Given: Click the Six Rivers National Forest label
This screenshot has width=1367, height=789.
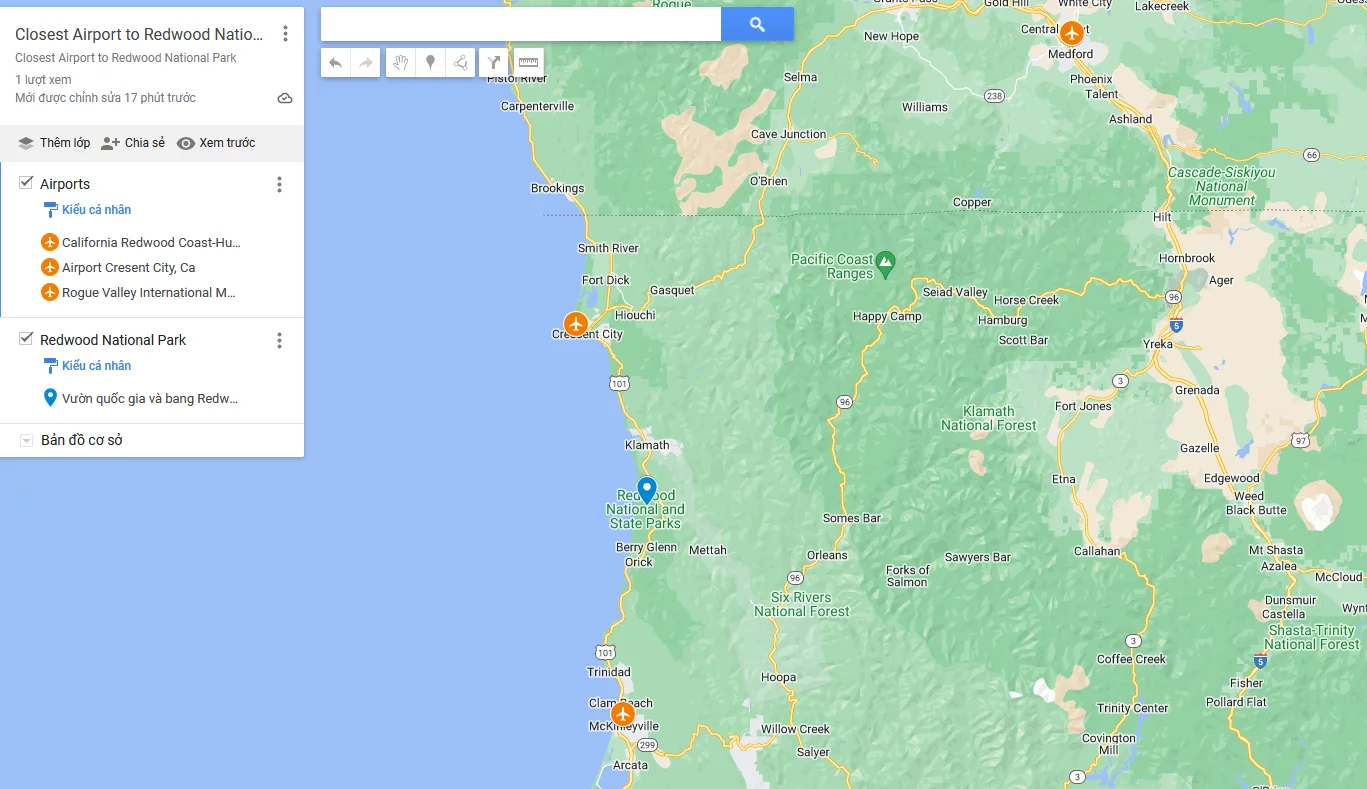Looking at the screenshot, I should pyautogui.click(x=802, y=604).
